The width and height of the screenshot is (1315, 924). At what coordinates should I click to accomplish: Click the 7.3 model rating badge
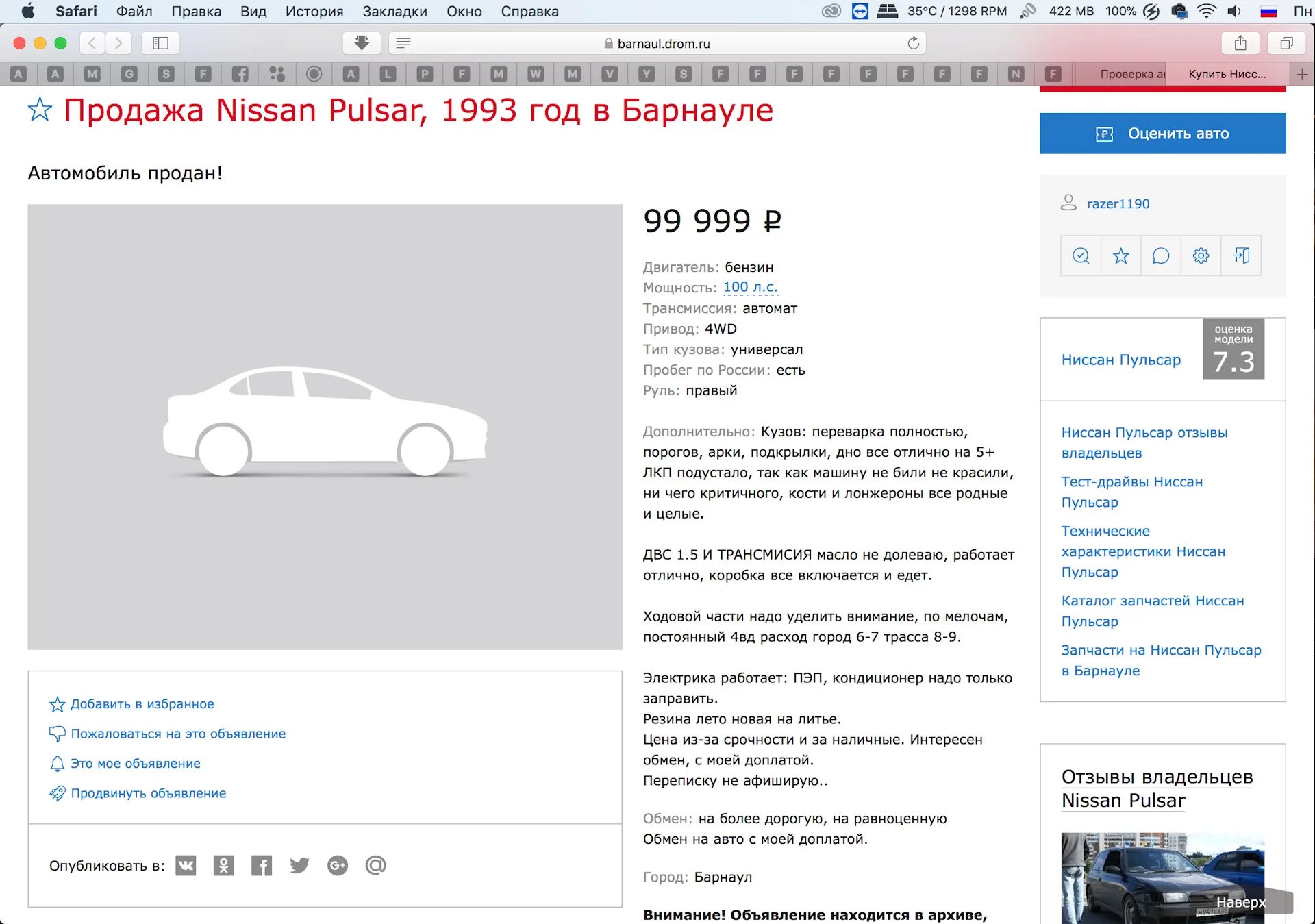coord(1233,349)
